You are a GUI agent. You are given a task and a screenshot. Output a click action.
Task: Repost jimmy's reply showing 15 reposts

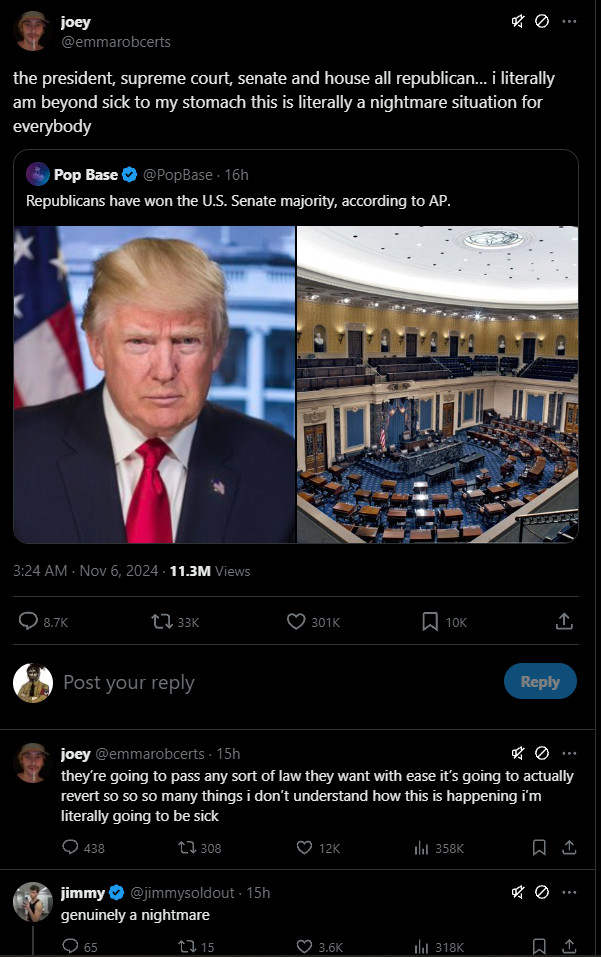pyautogui.click(x=187, y=947)
